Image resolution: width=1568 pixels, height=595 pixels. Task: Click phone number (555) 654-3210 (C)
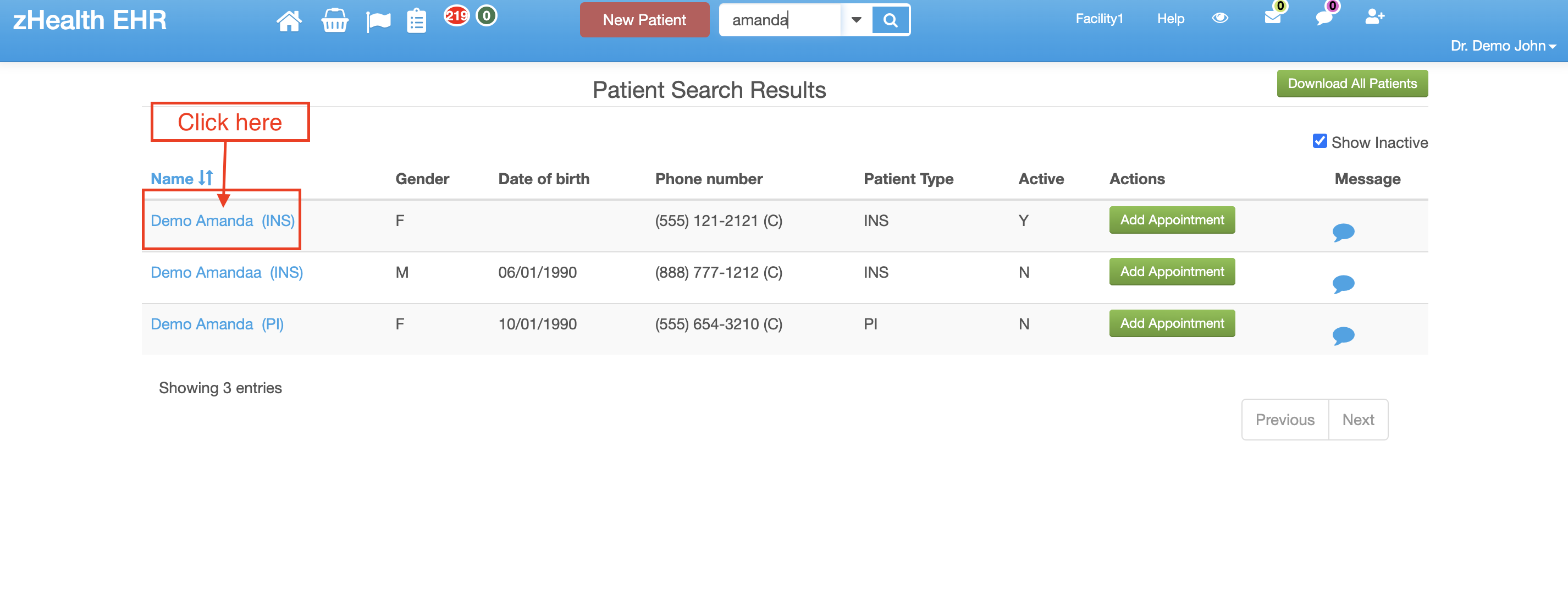718,324
